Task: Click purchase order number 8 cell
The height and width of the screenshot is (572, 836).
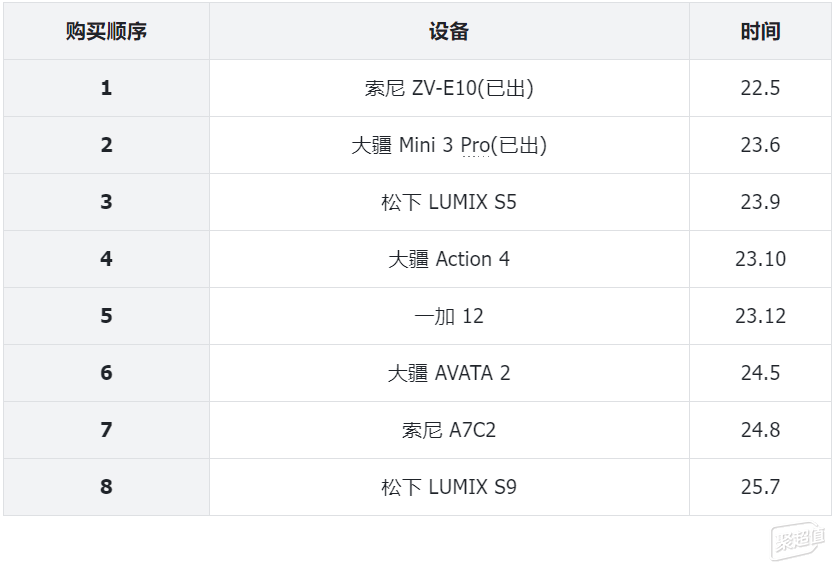Action: click(x=106, y=487)
